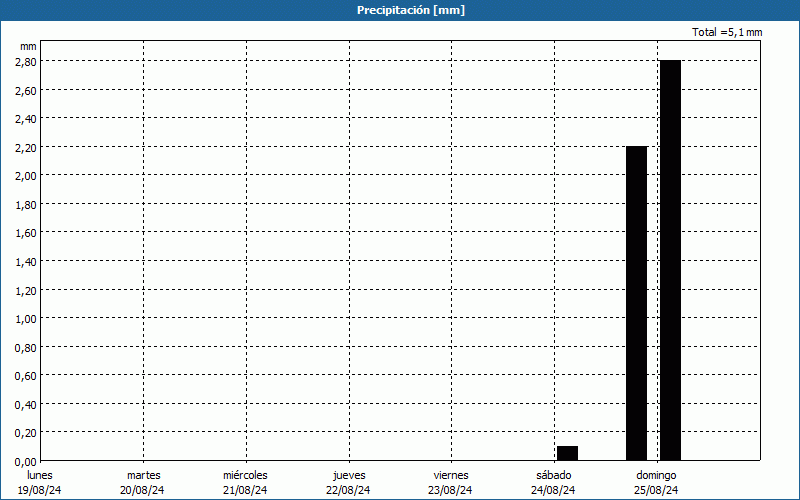Click the 0,00 y-axis value
This screenshot has height=500, width=800.
26,462
